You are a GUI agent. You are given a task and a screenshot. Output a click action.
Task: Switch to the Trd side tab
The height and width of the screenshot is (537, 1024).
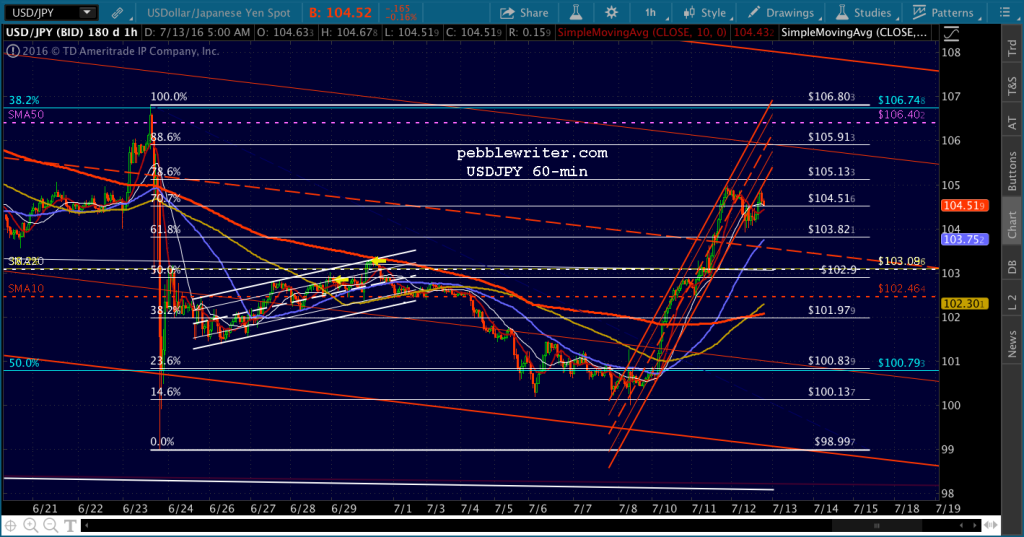(1012, 48)
